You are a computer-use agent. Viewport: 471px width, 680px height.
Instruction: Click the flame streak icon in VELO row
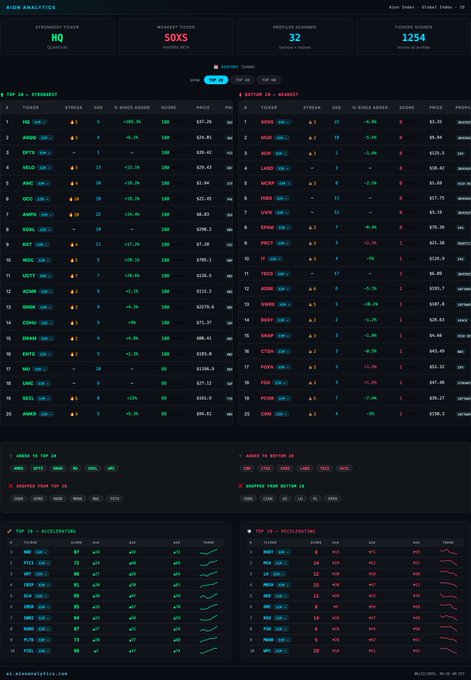click(x=72, y=167)
